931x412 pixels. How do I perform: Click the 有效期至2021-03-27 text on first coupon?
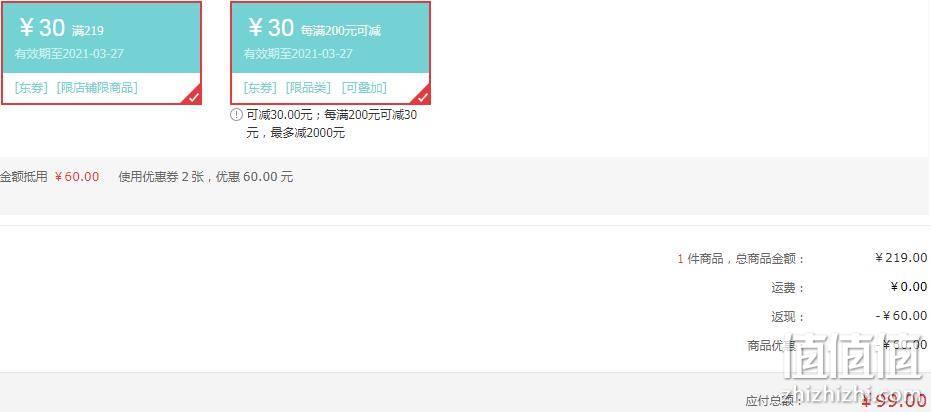click(x=69, y=53)
